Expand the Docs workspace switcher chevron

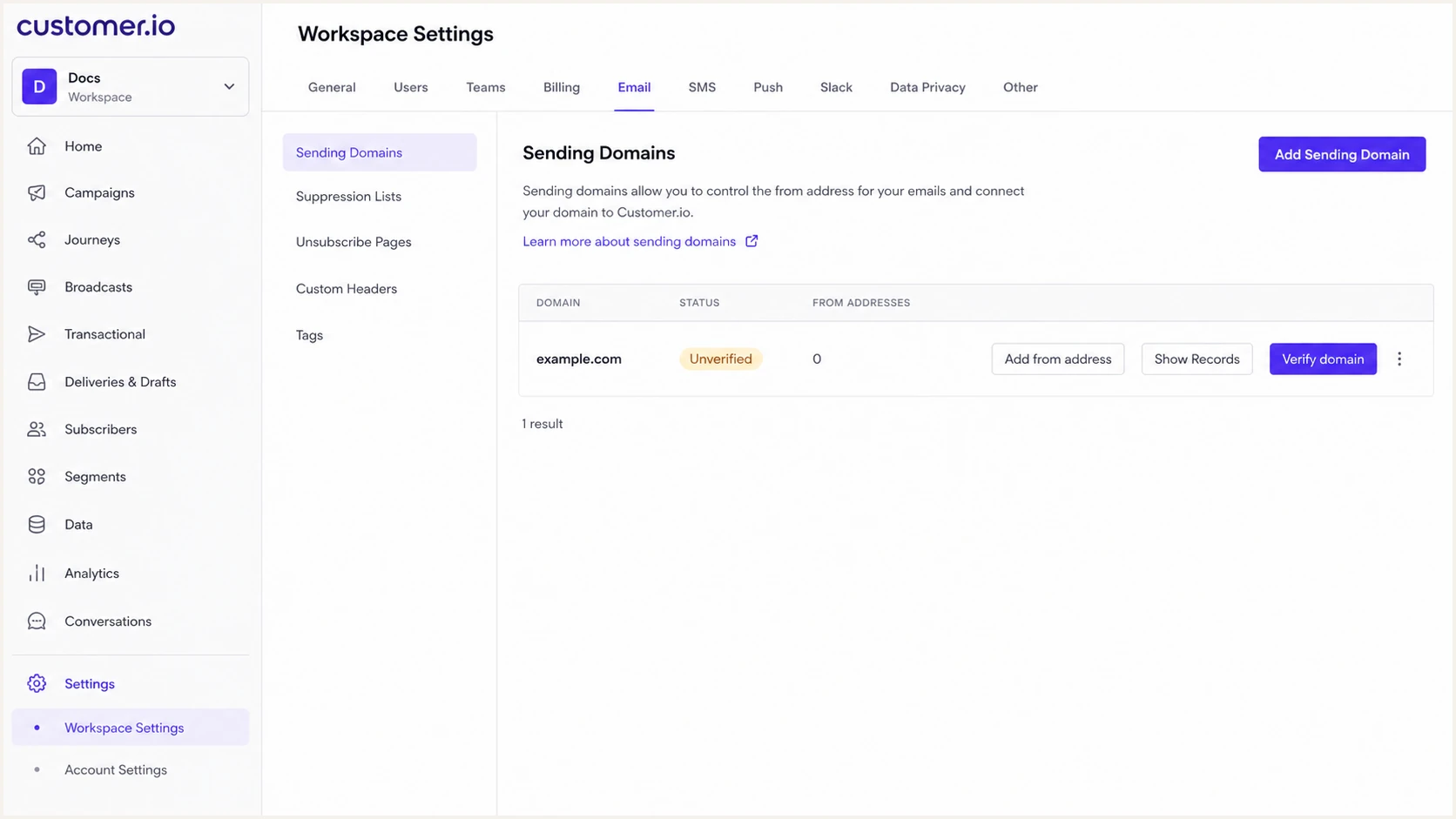click(x=229, y=87)
